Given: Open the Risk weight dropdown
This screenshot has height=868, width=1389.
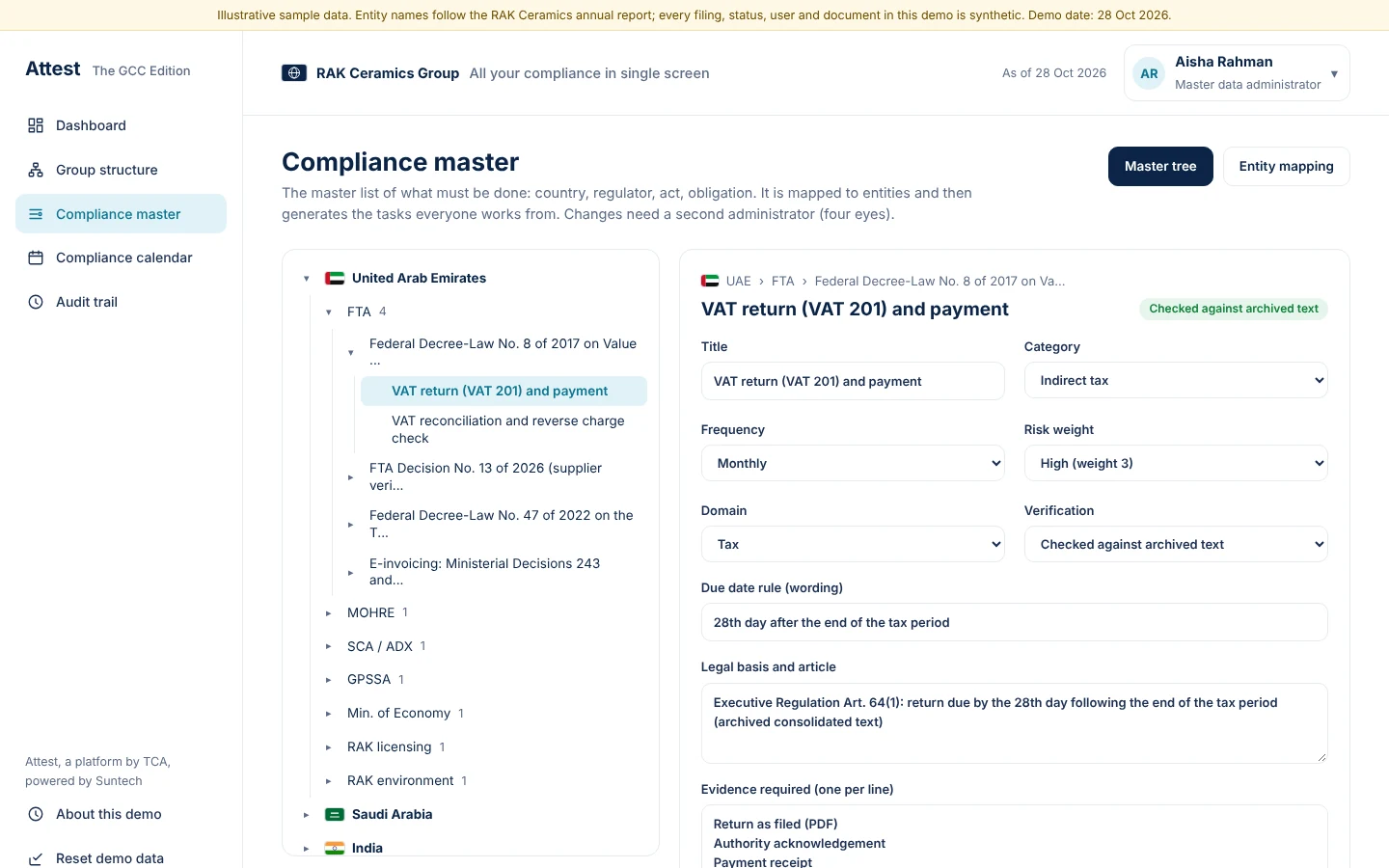Looking at the screenshot, I should [x=1176, y=463].
